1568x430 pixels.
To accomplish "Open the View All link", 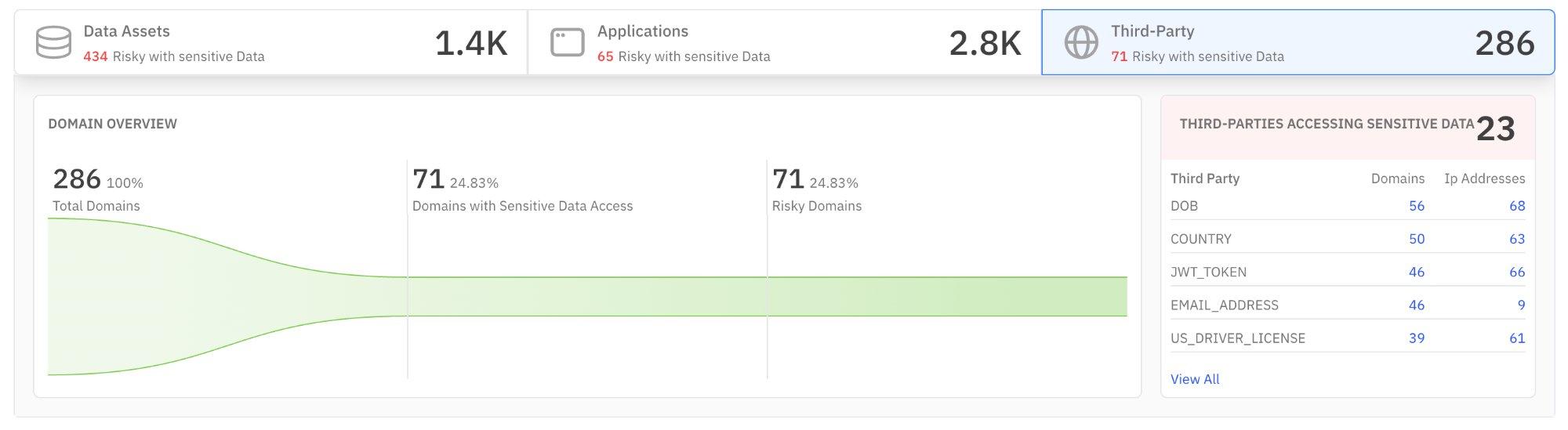I will (1194, 379).
